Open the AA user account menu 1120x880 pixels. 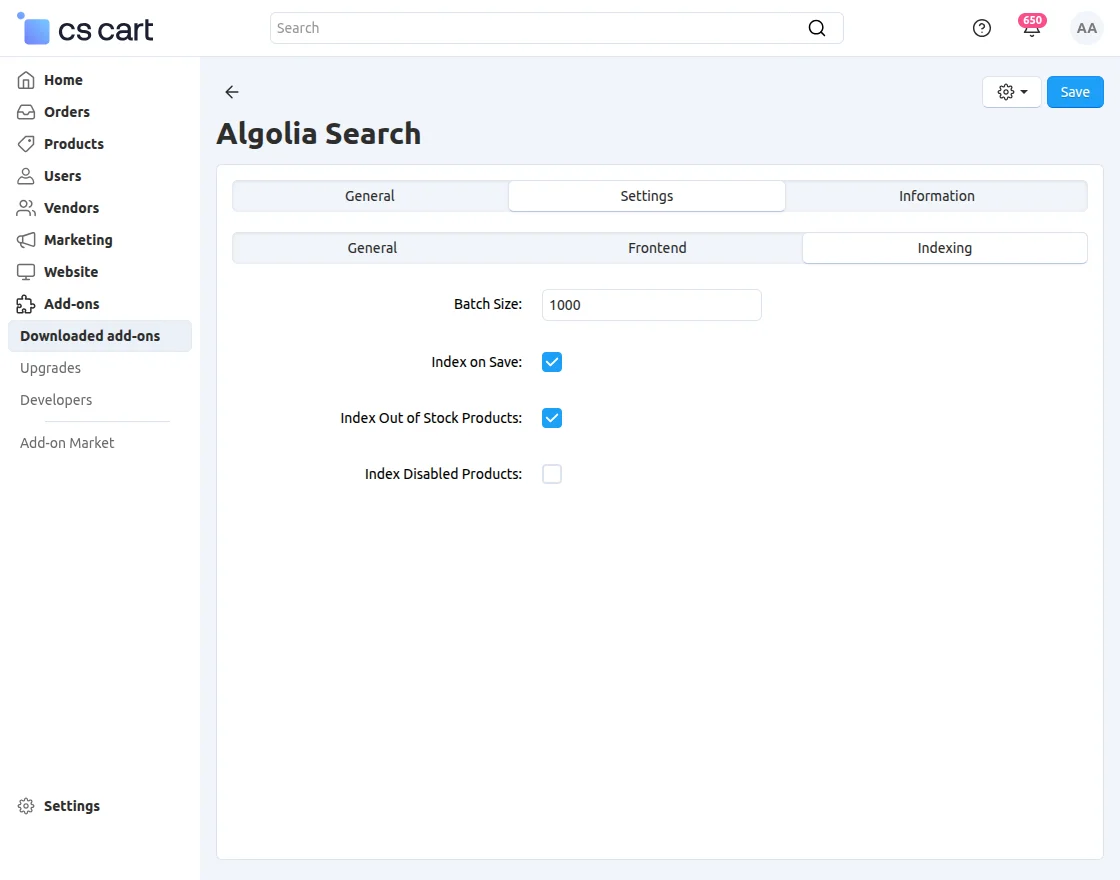pos(1086,29)
